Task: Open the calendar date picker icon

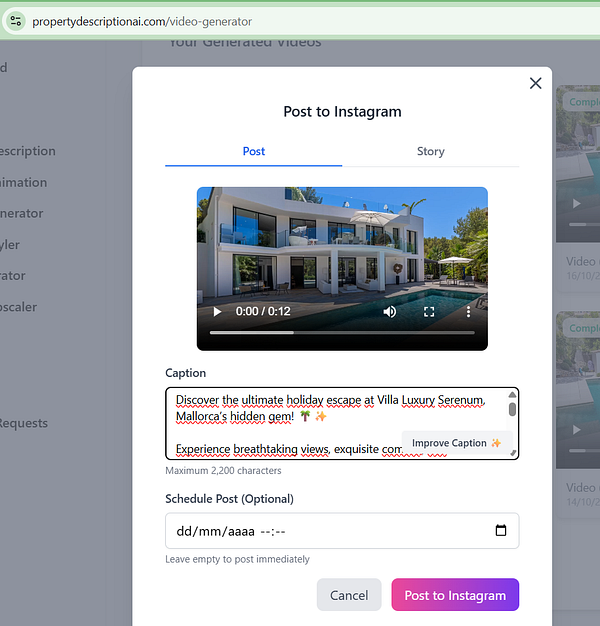Action: (x=501, y=530)
